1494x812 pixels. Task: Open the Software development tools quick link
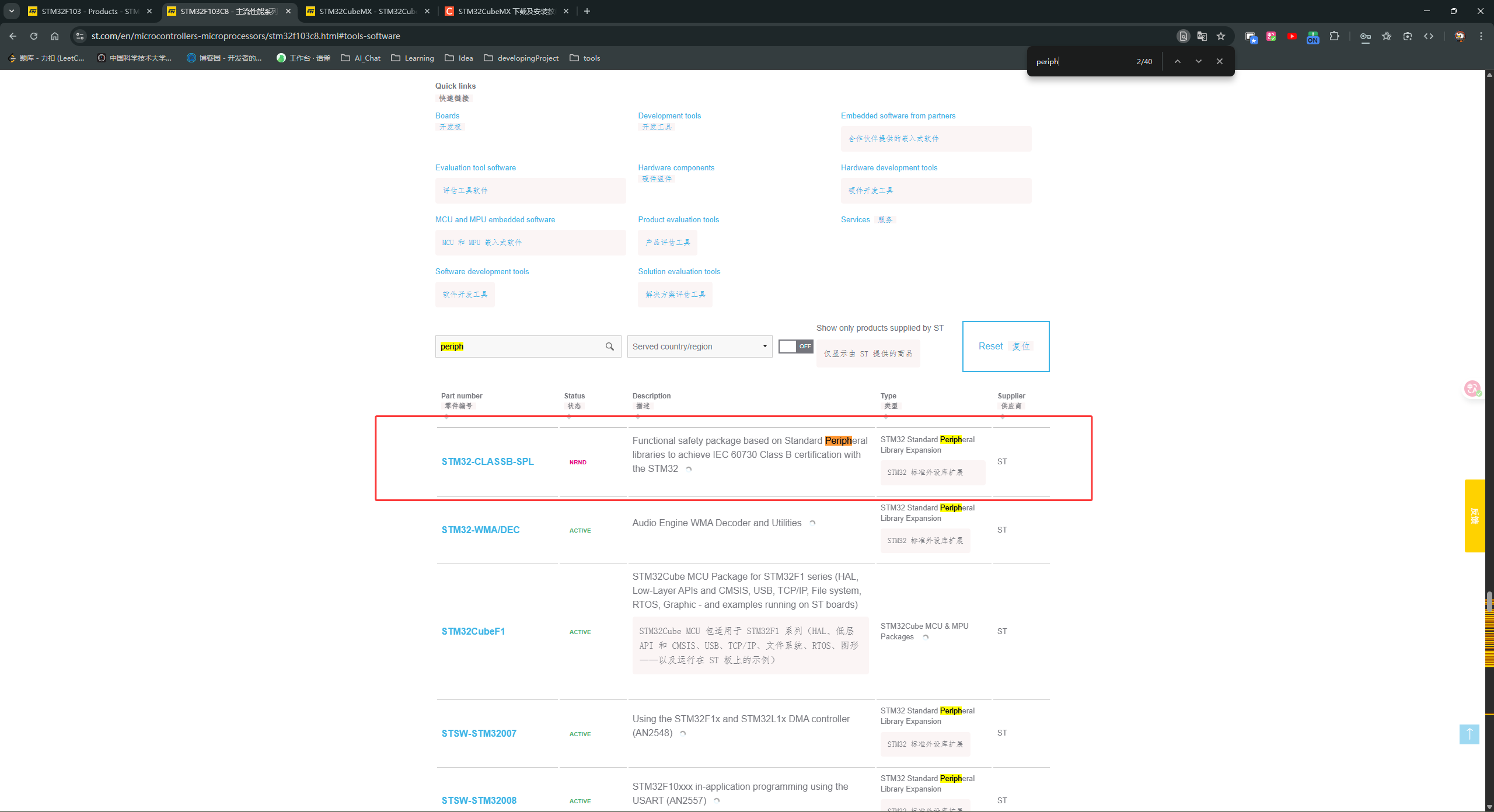[x=482, y=271]
